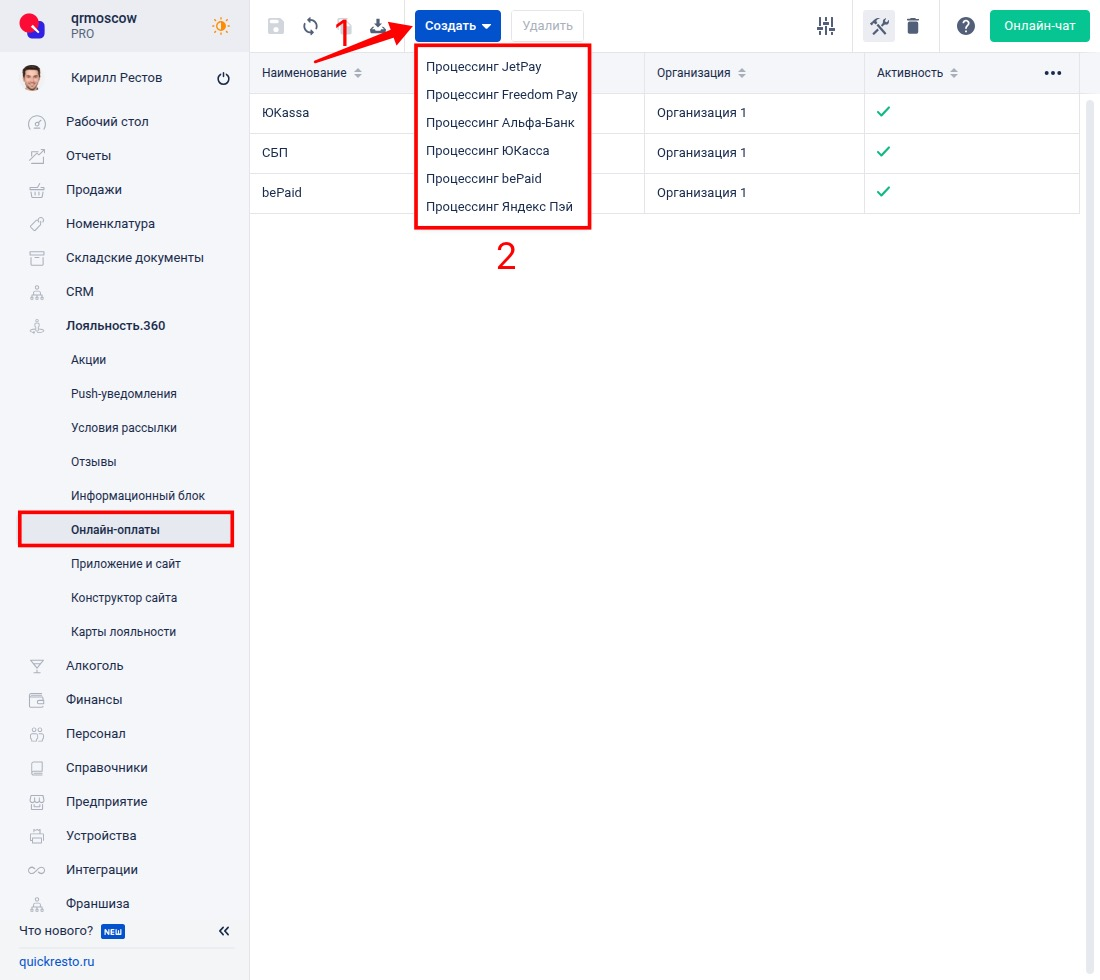Viewport: 1100px width, 980px height.
Task: Pick Процессинг bePaid from the dropdown
Action: [x=483, y=179]
